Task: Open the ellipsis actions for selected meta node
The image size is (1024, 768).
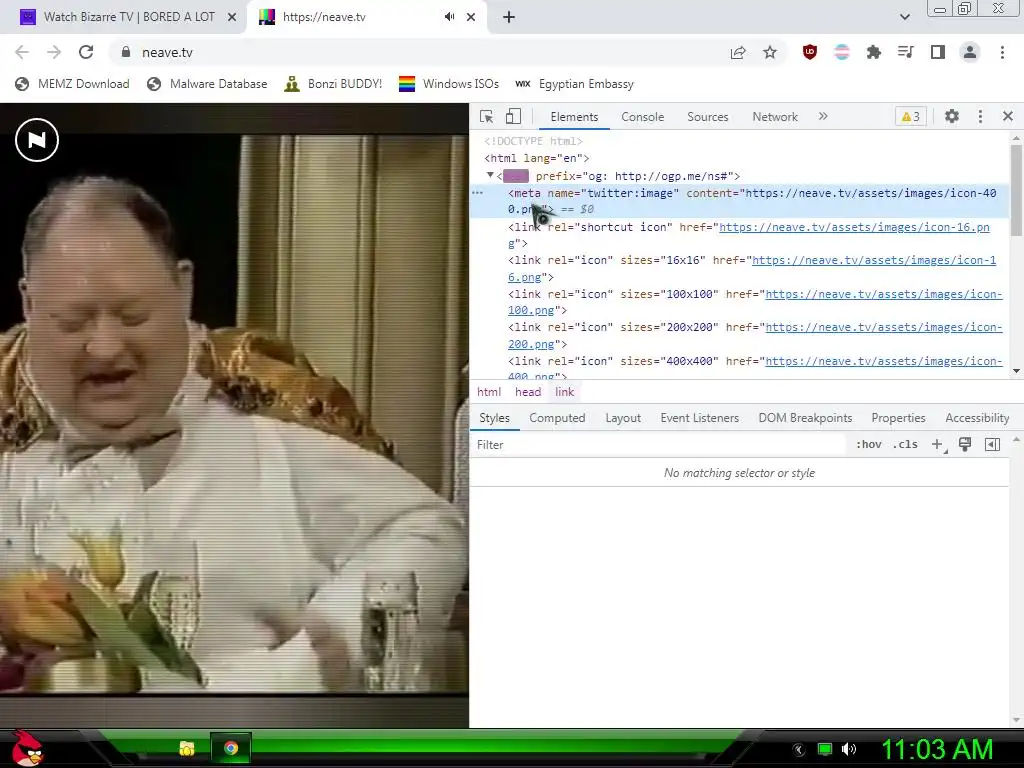Action: coord(477,193)
